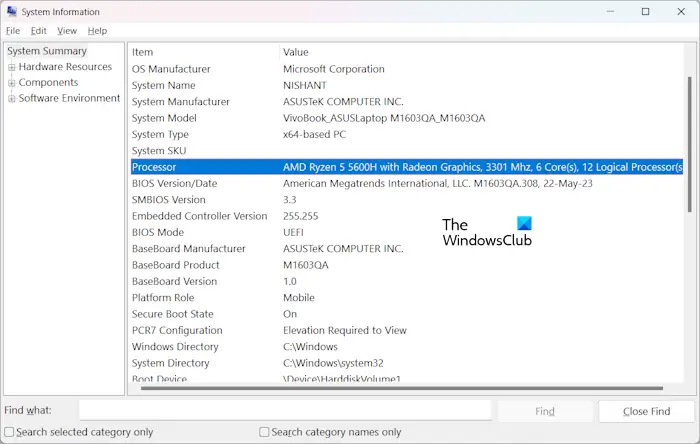
Task: Select the Components tree item
Action: (48, 82)
